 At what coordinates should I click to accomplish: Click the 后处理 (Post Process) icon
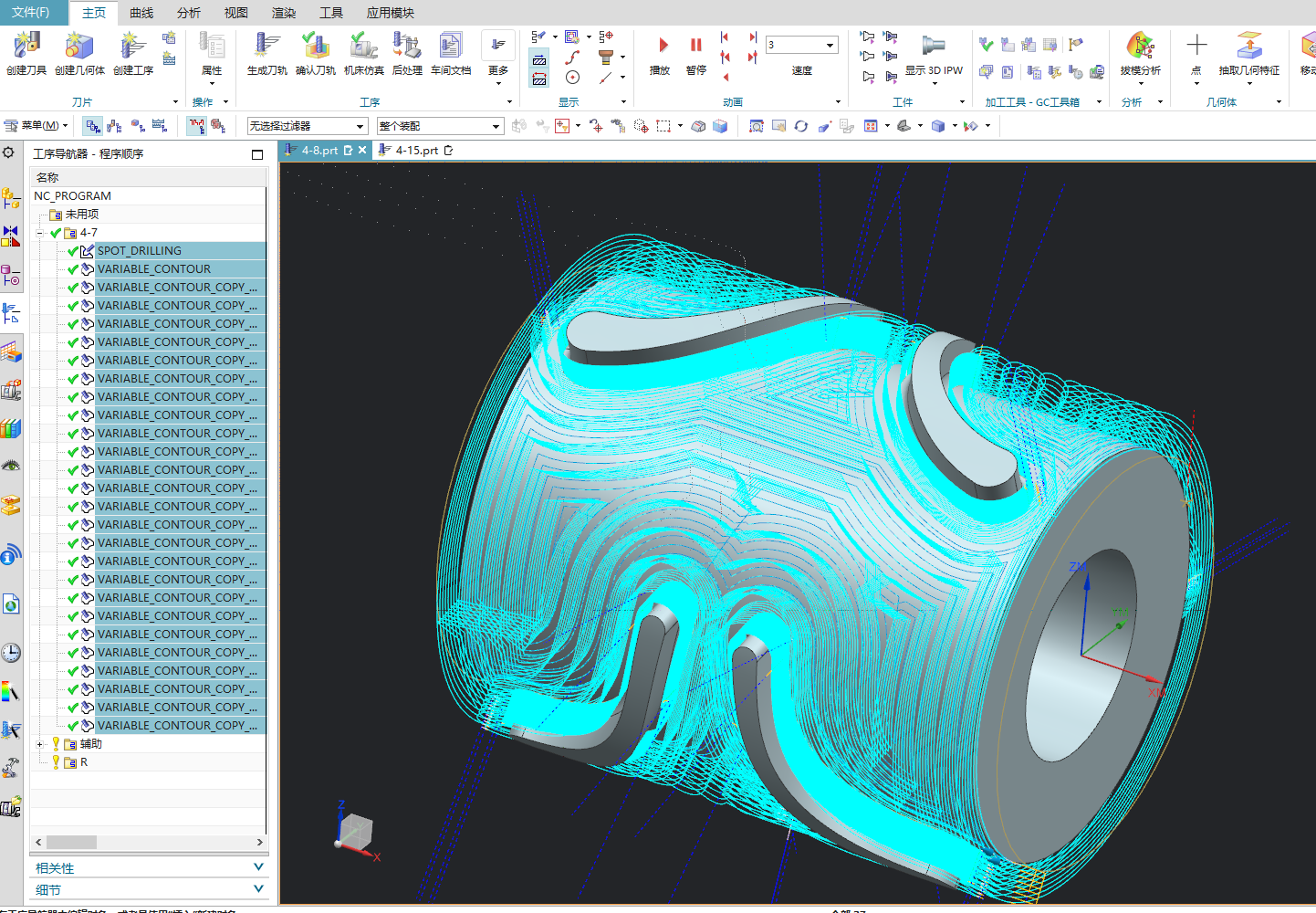pos(406,53)
